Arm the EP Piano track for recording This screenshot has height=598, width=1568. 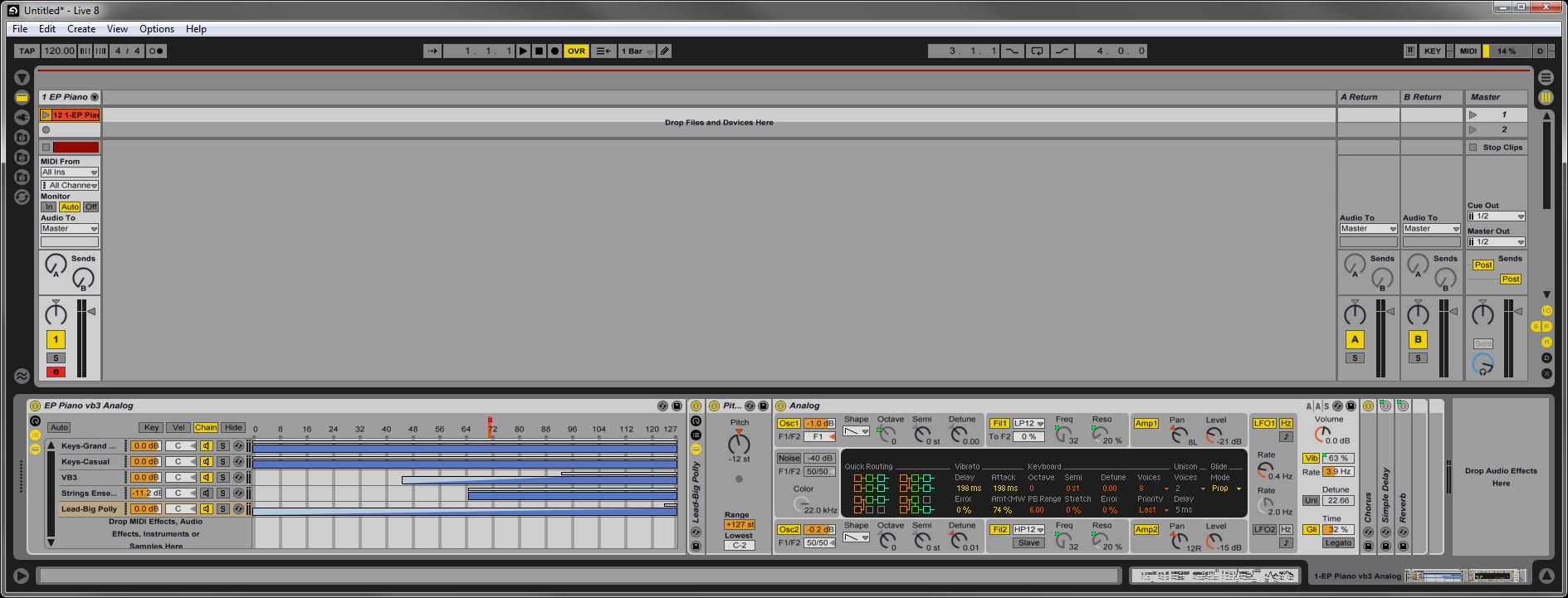click(56, 372)
